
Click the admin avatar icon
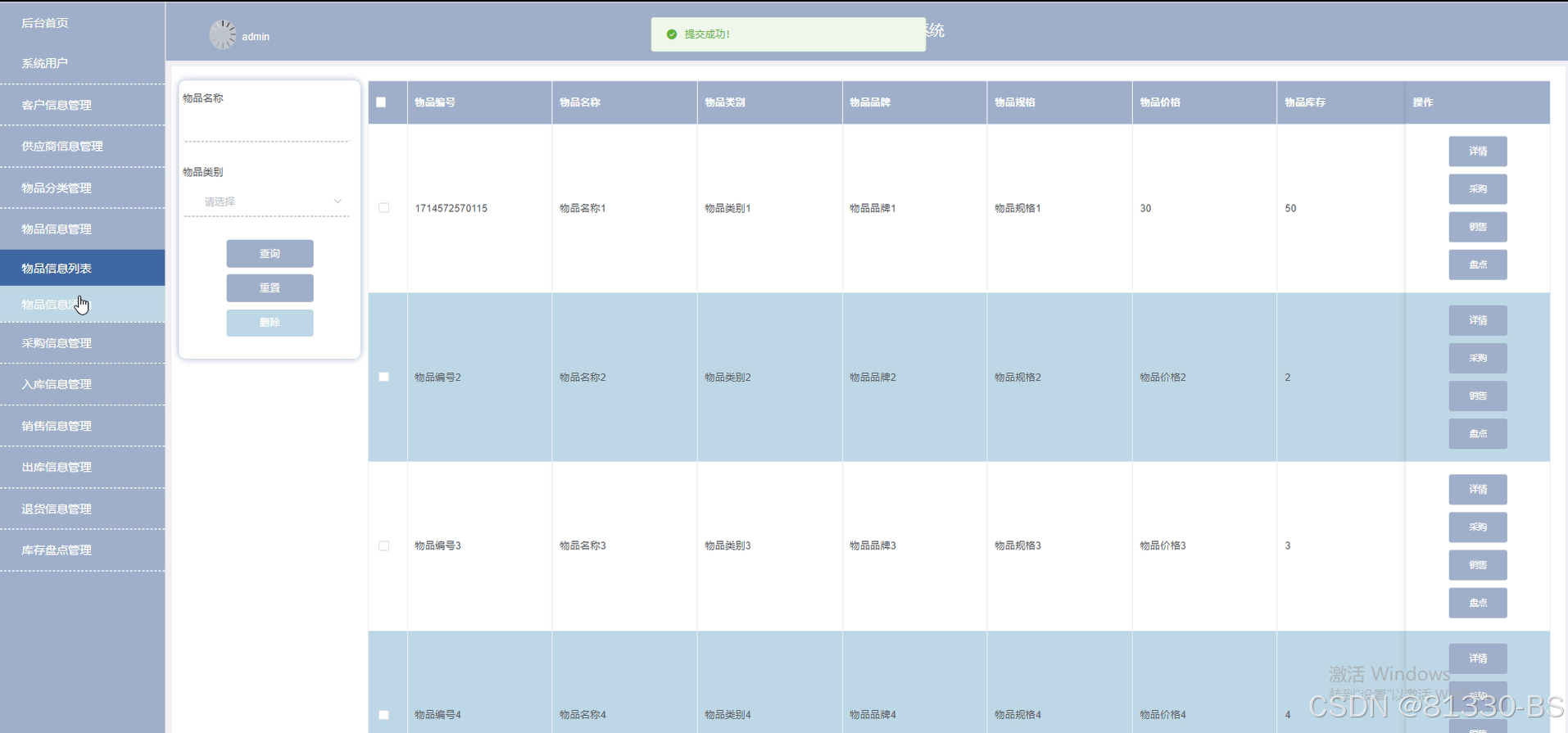(223, 34)
